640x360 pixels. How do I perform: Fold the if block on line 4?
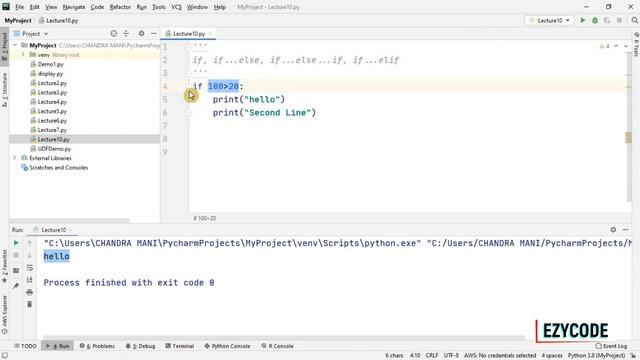point(189,86)
